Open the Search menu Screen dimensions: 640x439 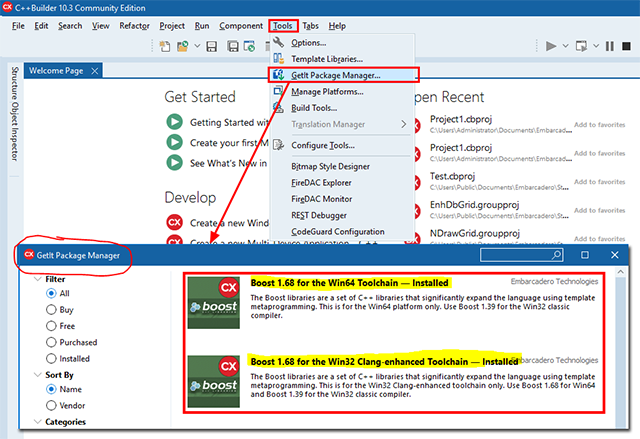pyautogui.click(x=70, y=26)
